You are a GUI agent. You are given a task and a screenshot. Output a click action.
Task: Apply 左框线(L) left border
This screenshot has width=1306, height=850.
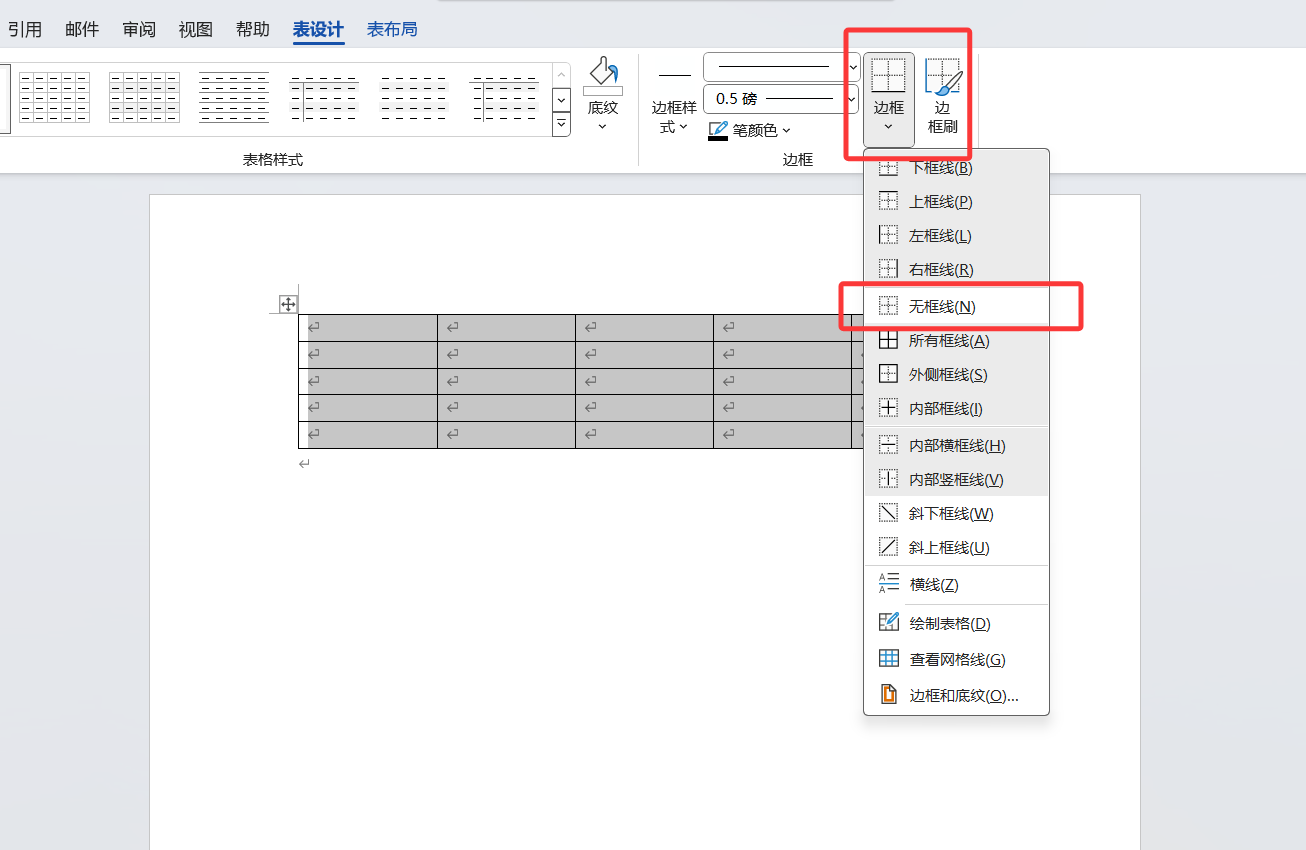tap(956, 236)
